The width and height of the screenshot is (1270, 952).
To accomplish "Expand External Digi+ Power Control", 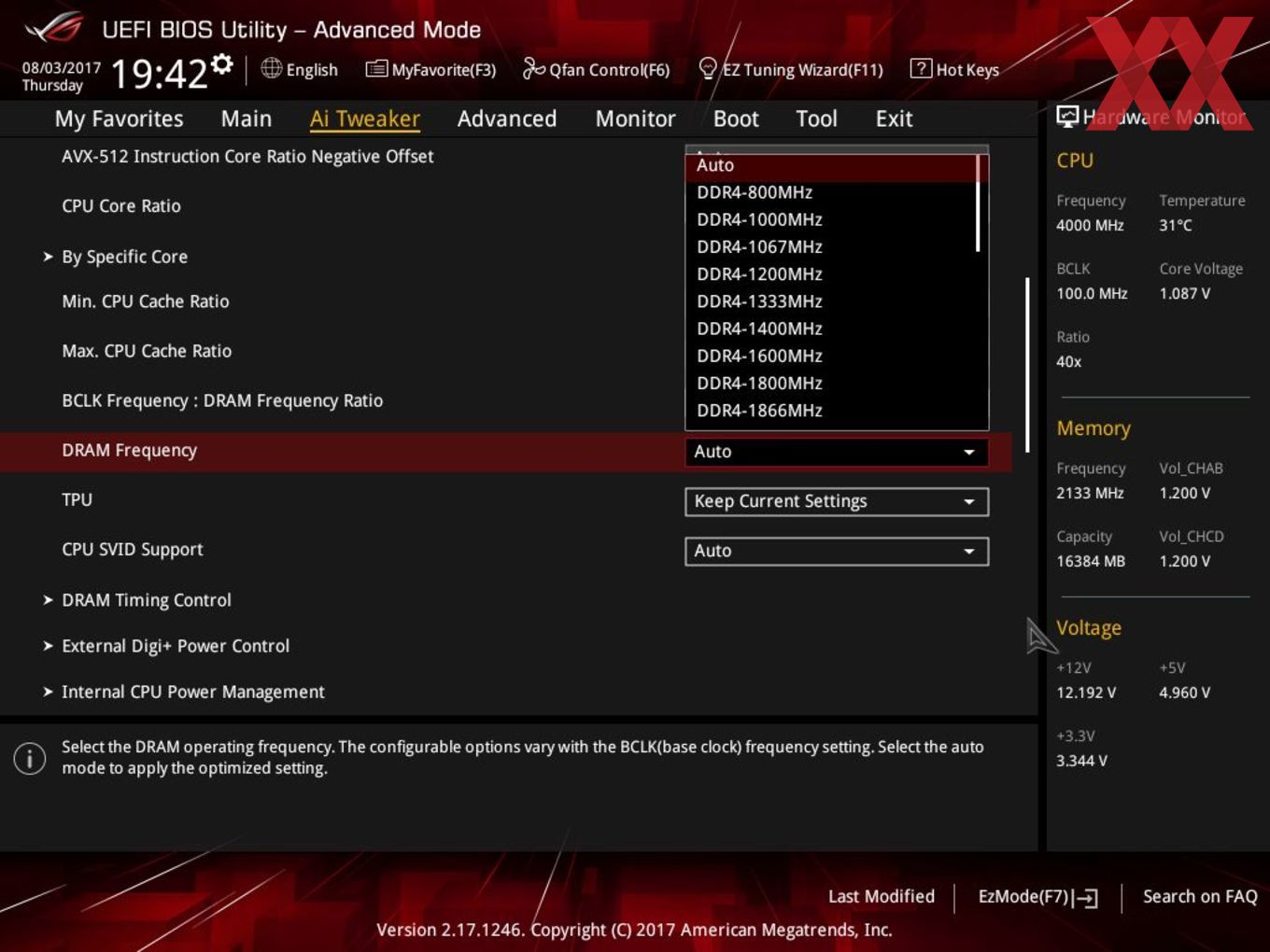I will [176, 646].
